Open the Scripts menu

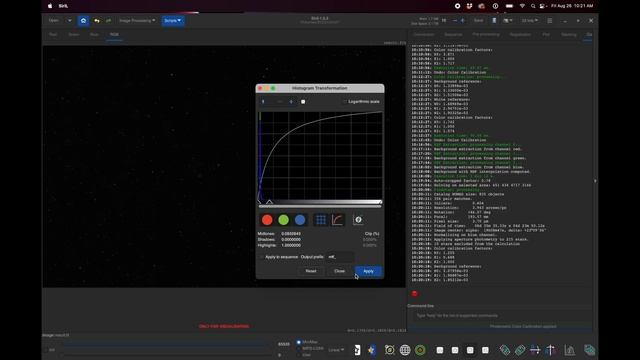pos(173,20)
